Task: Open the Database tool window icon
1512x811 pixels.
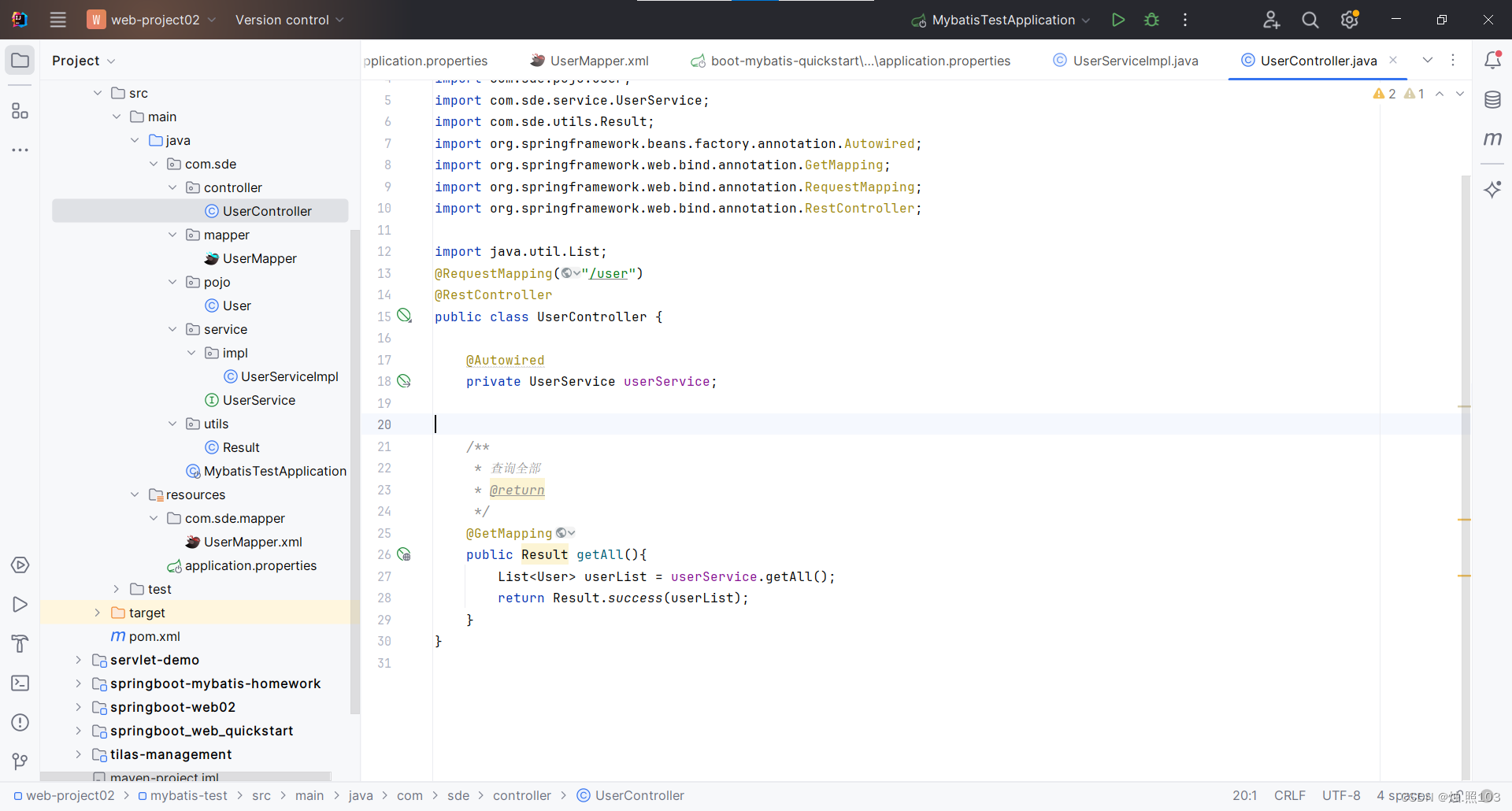Action: [1492, 100]
